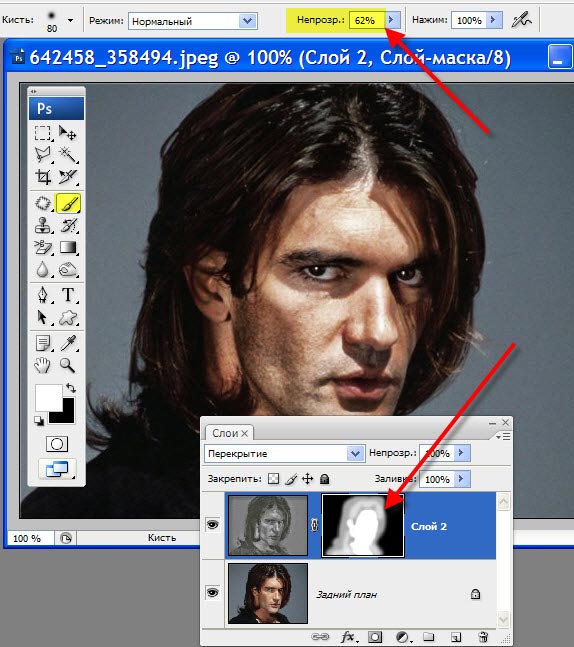The height and width of the screenshot is (647, 574).
Task: Click the white foreground color swatch
Action: 48,397
